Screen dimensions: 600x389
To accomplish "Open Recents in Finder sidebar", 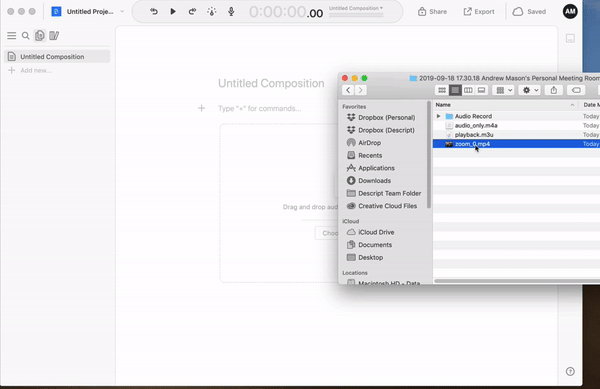I will click(x=364, y=155).
